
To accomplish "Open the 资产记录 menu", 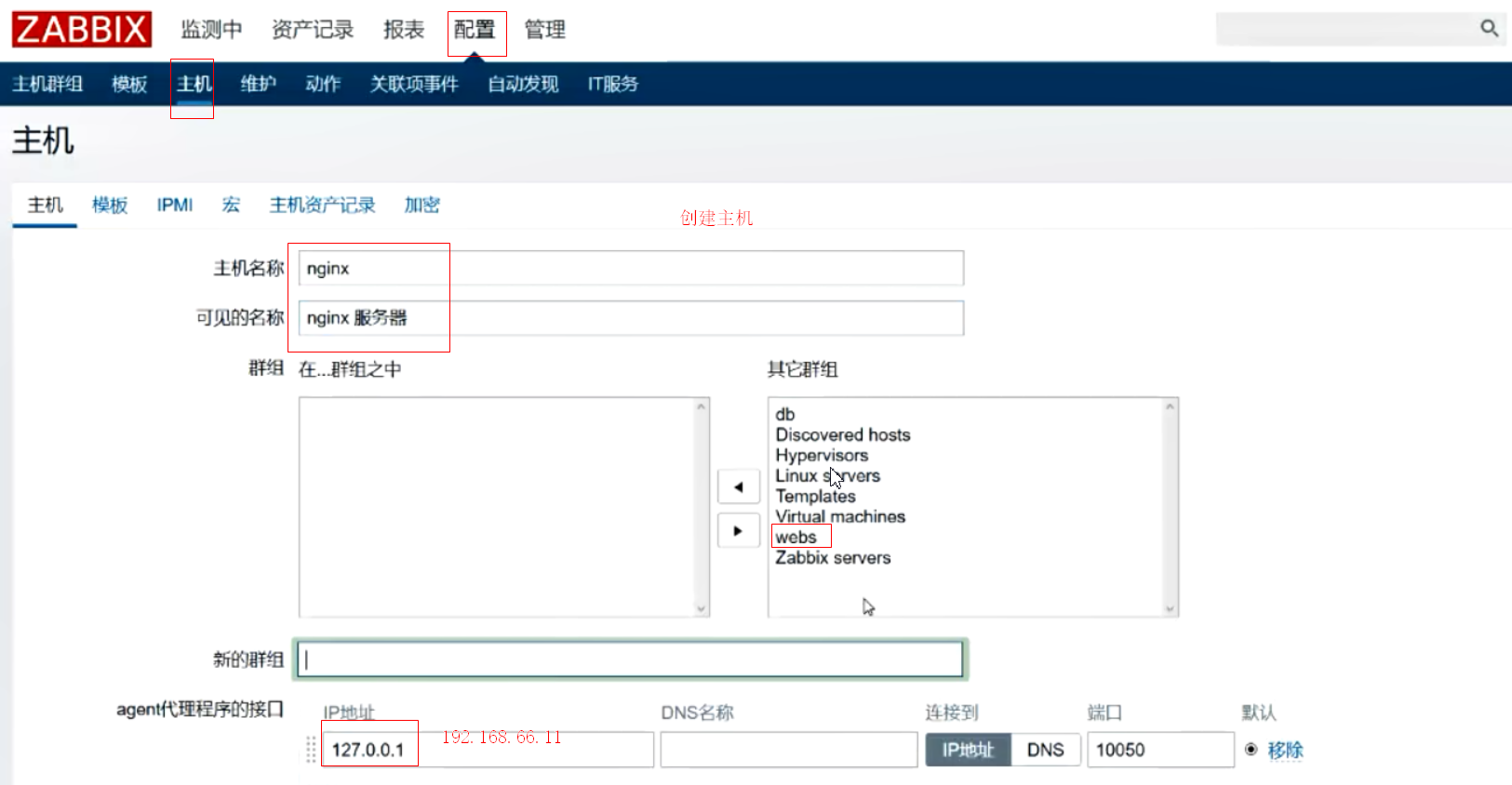I will (313, 30).
